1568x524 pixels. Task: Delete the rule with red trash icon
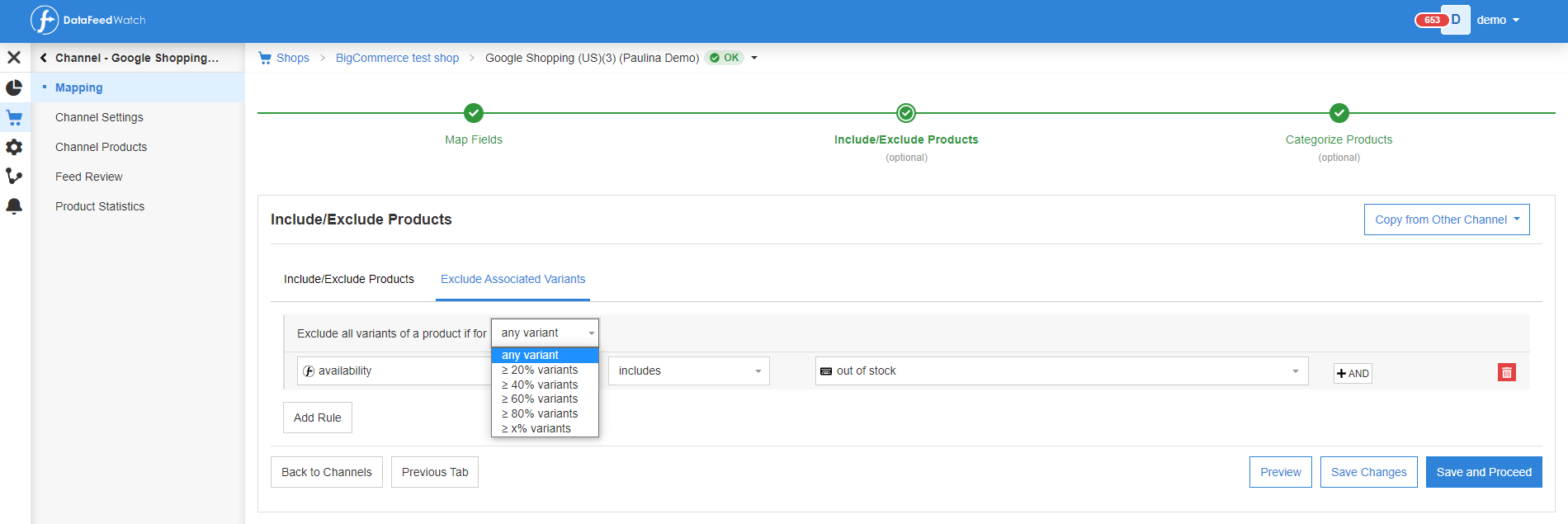1506,372
